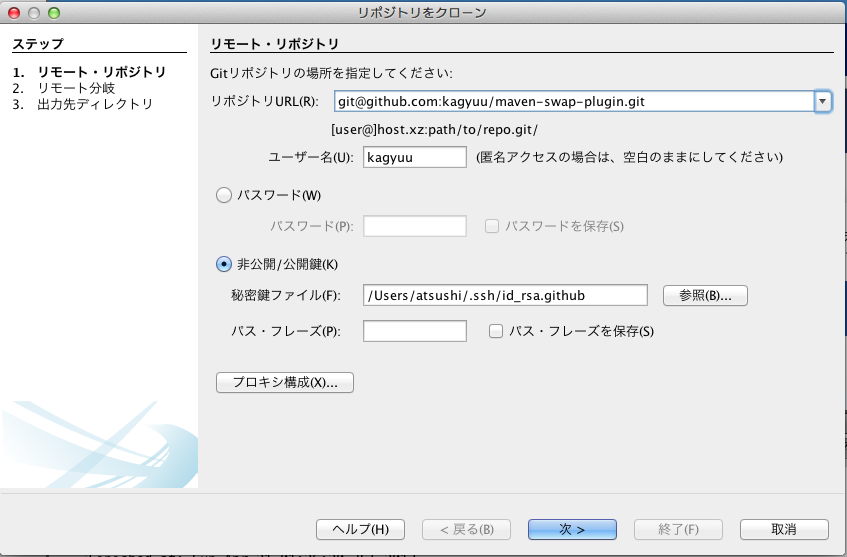Click the 取消 cancel button
847x557 pixels.
click(784, 529)
